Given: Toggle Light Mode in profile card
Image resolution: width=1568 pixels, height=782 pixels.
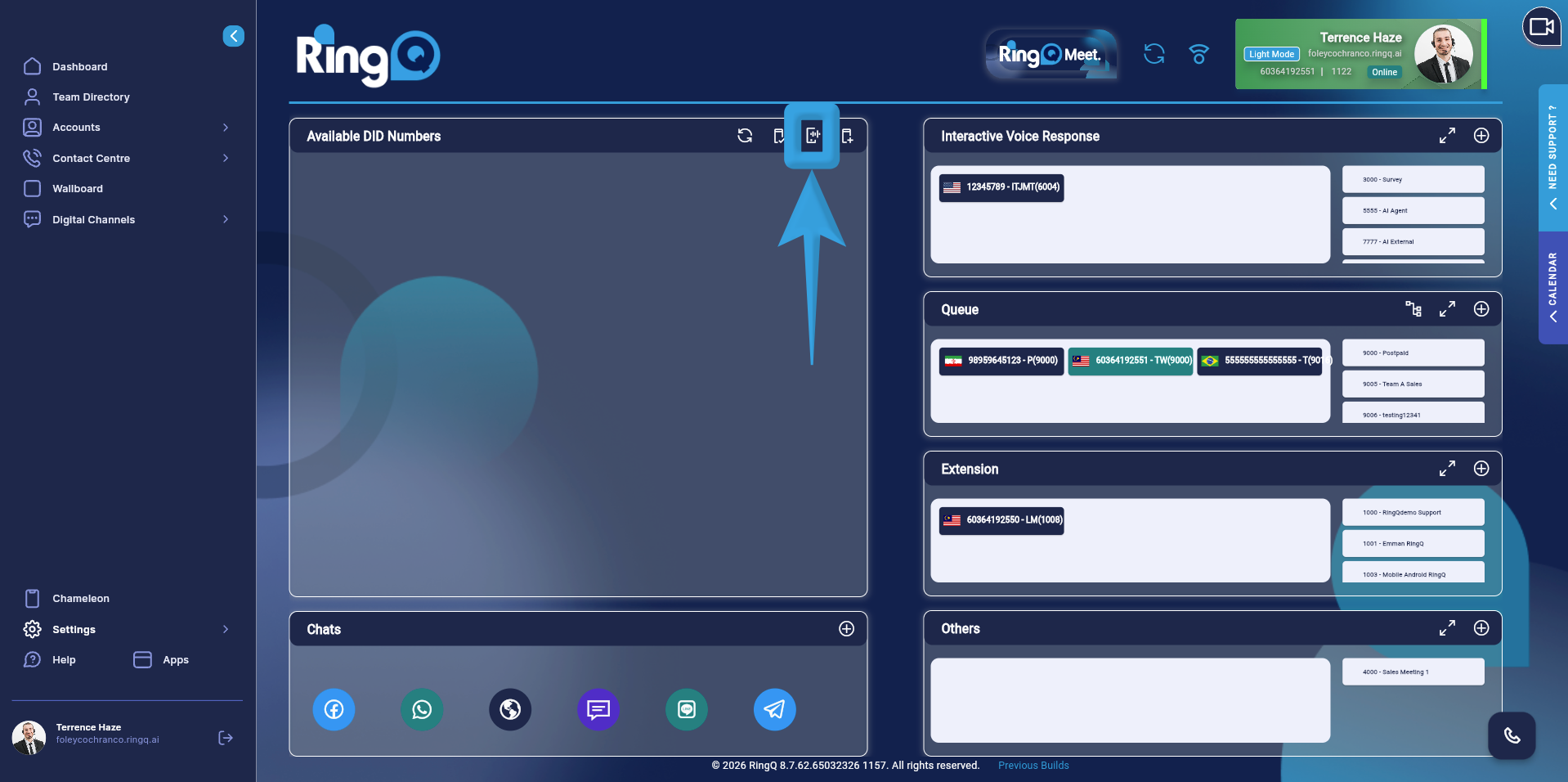Looking at the screenshot, I should [x=1271, y=54].
